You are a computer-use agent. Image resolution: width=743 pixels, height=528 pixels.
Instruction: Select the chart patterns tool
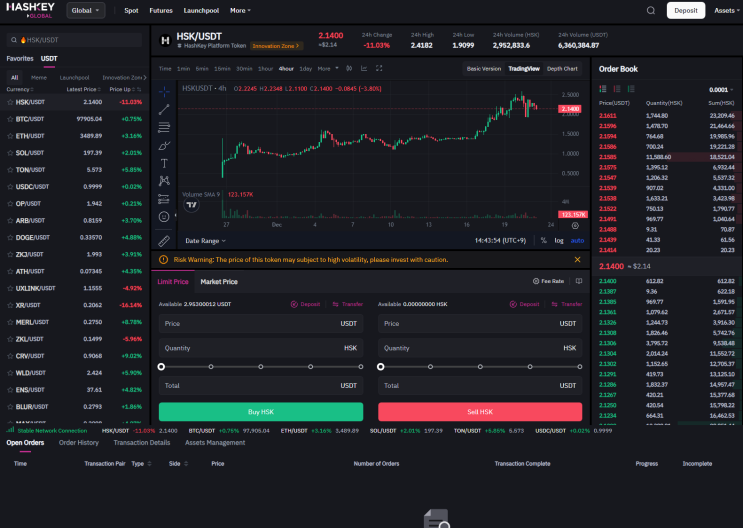(164, 181)
